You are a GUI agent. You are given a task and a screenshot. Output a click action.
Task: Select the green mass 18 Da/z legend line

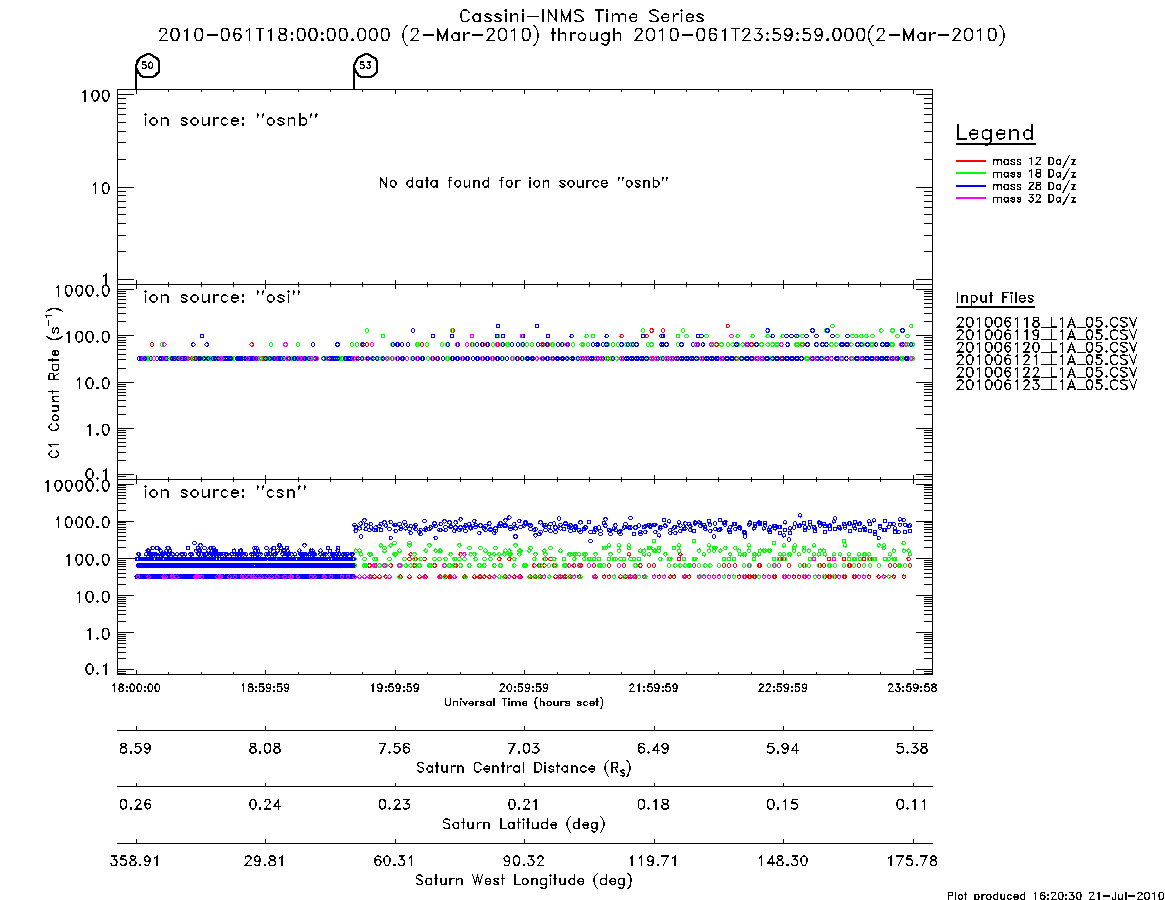pos(970,174)
